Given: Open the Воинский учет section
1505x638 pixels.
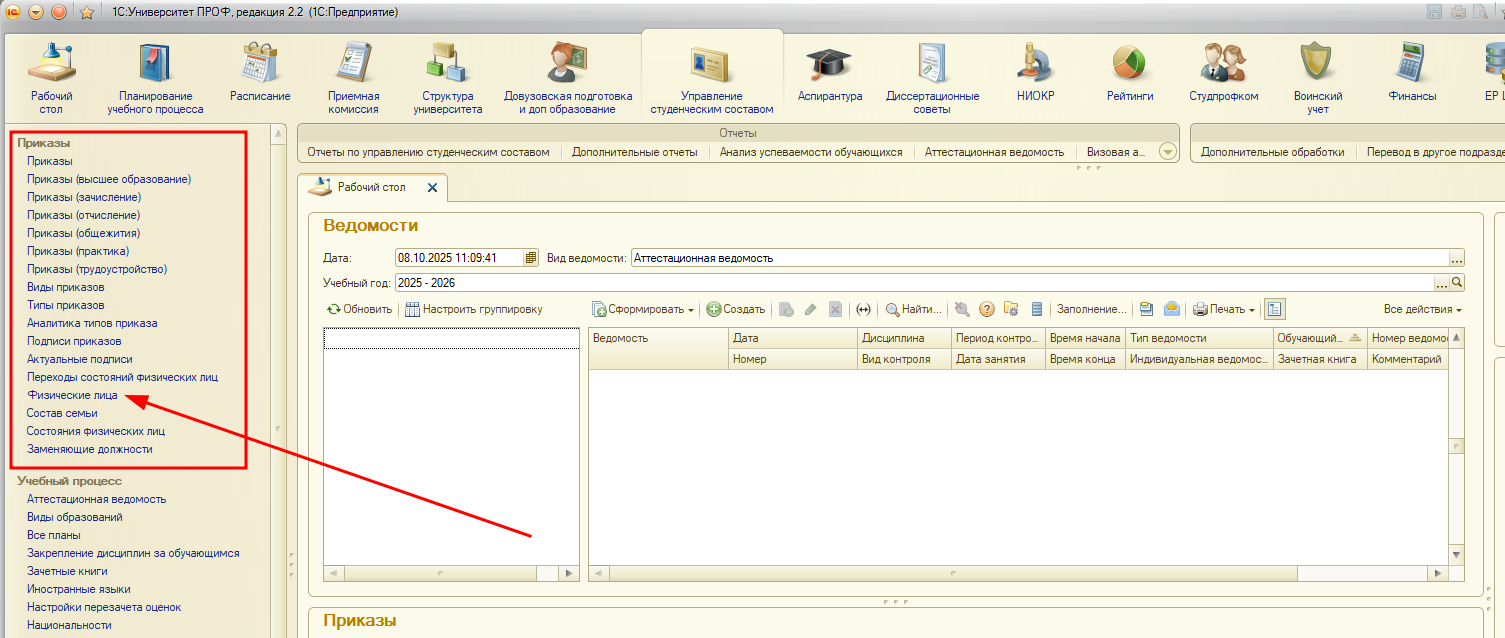Looking at the screenshot, I should tap(1317, 63).
